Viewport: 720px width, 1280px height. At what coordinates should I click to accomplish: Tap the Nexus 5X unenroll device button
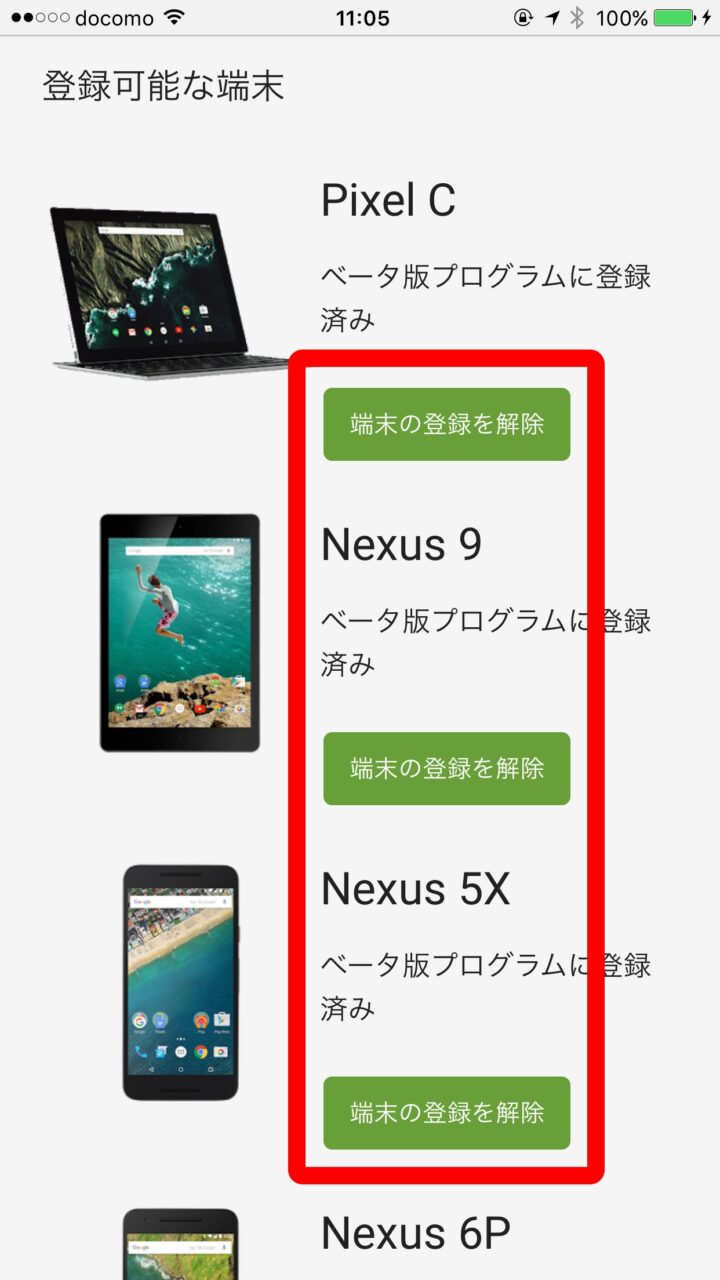point(446,1112)
